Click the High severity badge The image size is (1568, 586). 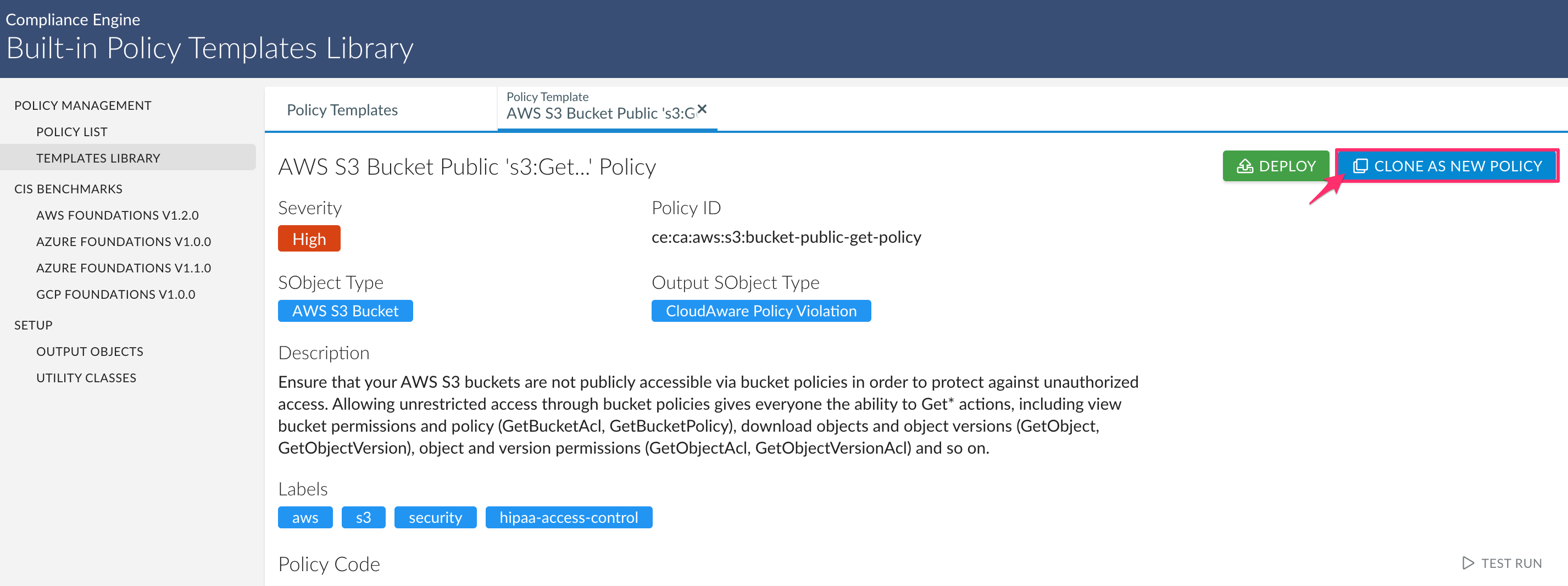point(309,238)
